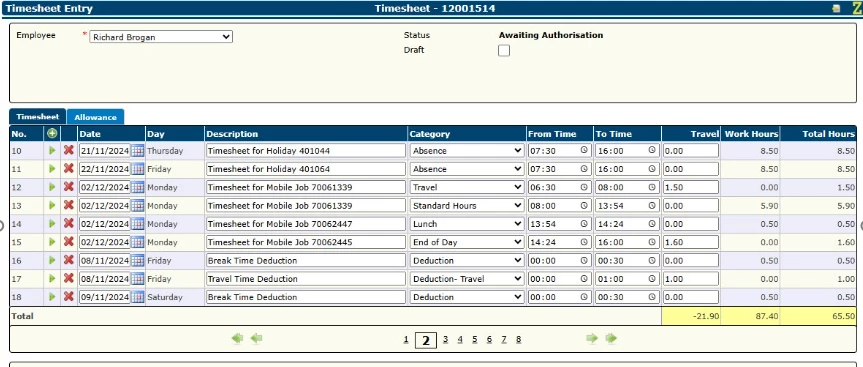863x367 pixels.
Task: Open row 10 with the green arrow icon
Action: [x=52, y=150]
